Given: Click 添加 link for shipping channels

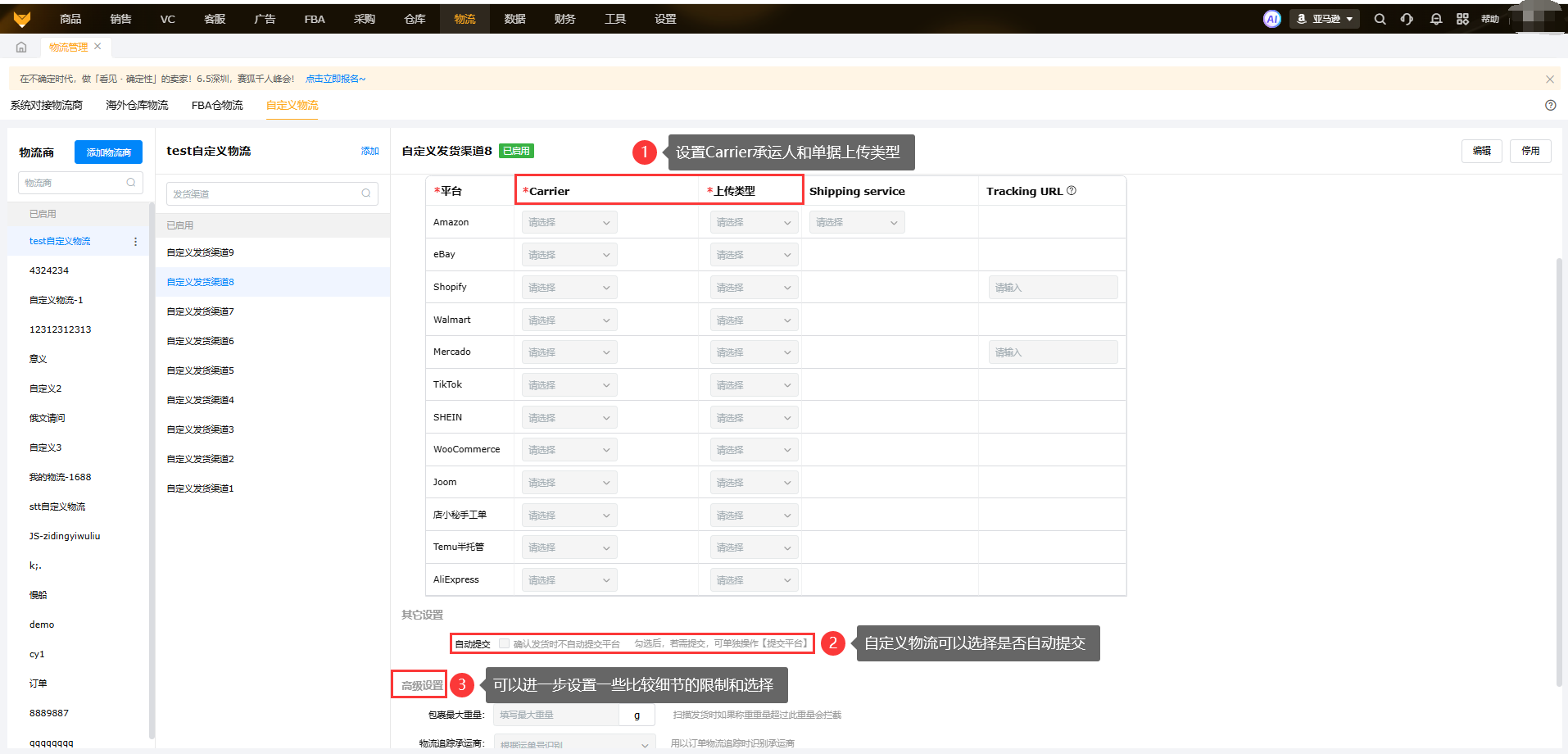Looking at the screenshot, I should coord(370,151).
